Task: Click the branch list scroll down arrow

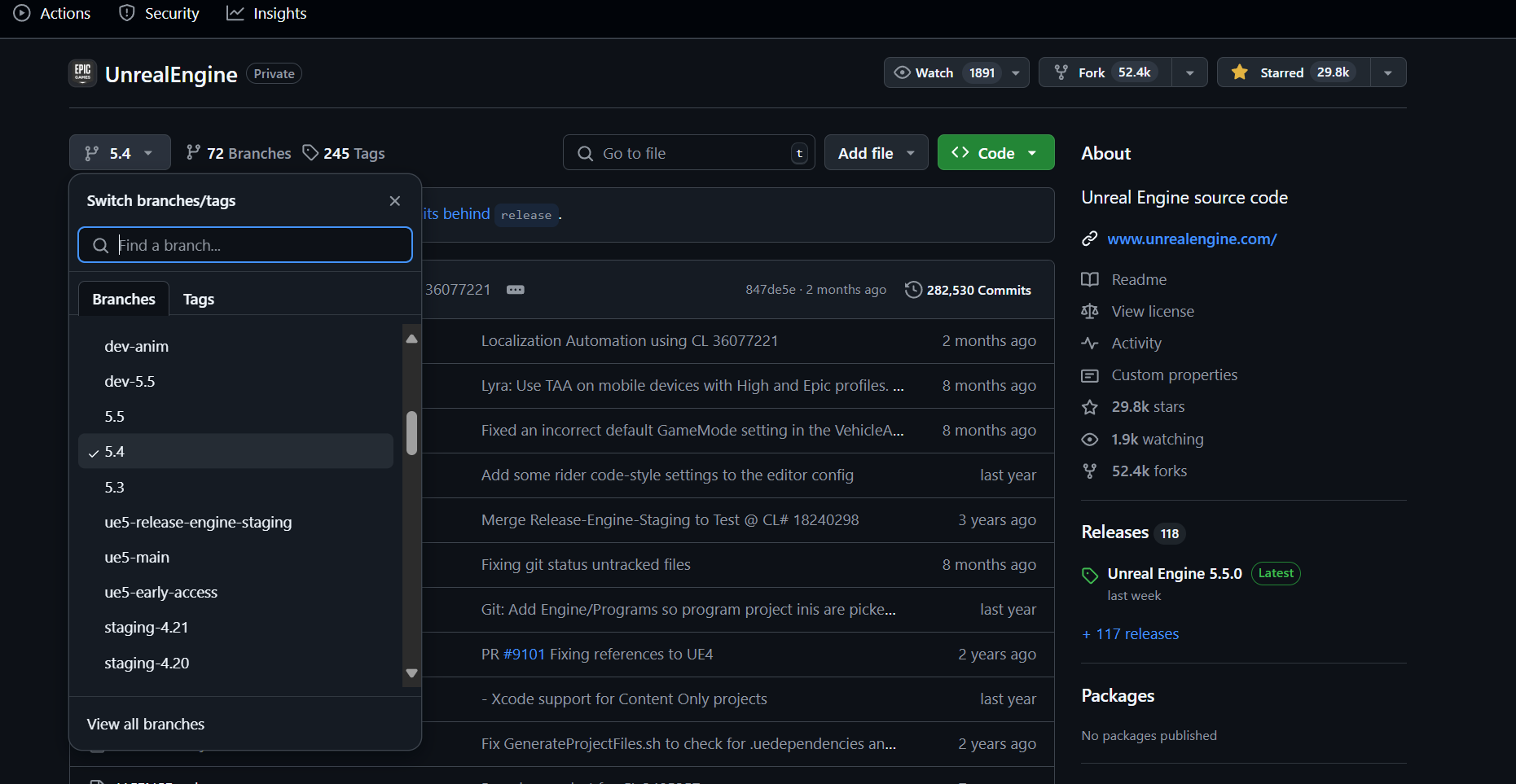Action: 411,673
